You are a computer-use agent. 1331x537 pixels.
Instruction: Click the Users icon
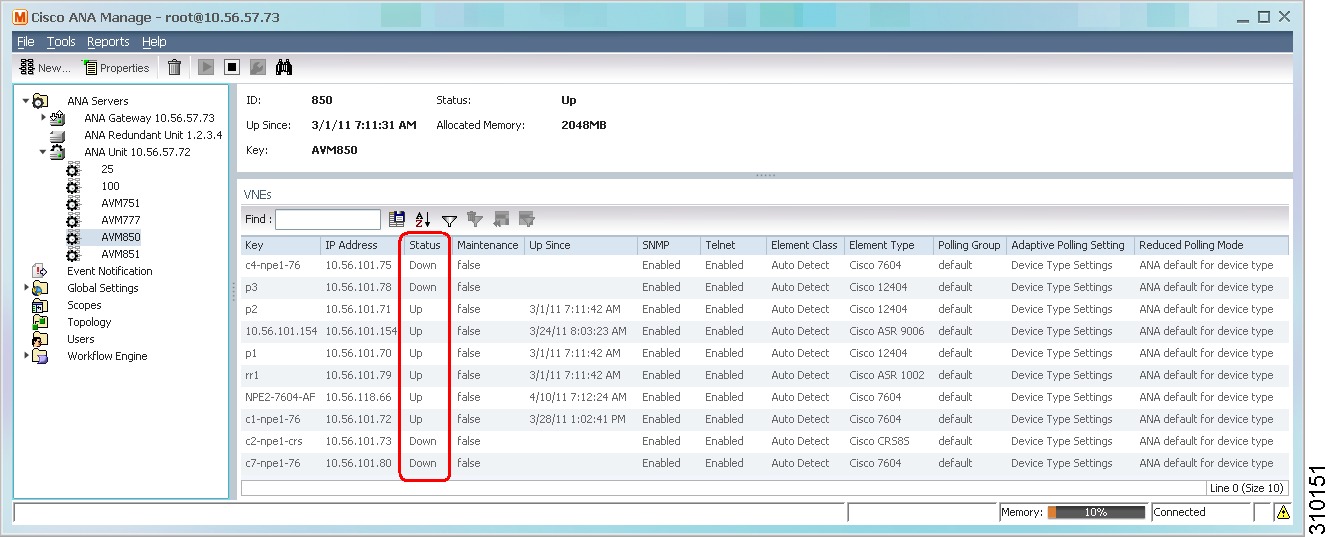(x=40, y=339)
